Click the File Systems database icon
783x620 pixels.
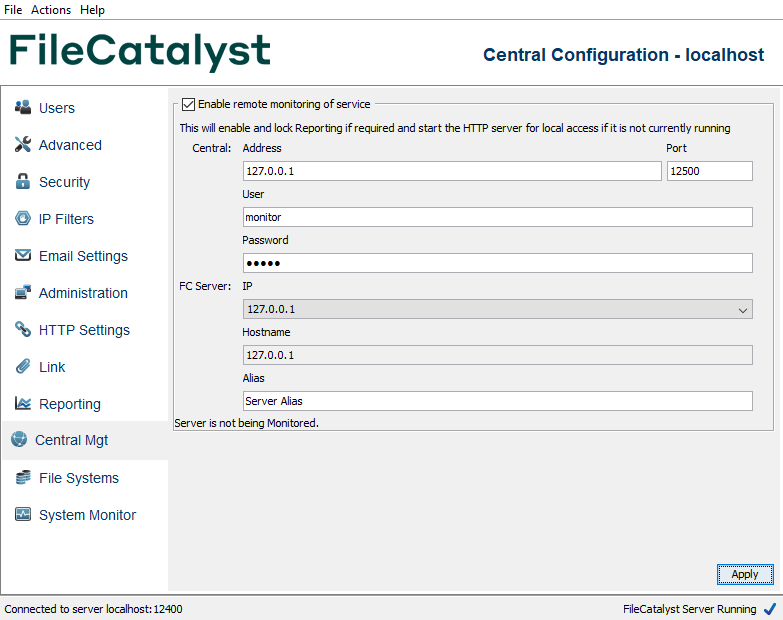point(23,477)
